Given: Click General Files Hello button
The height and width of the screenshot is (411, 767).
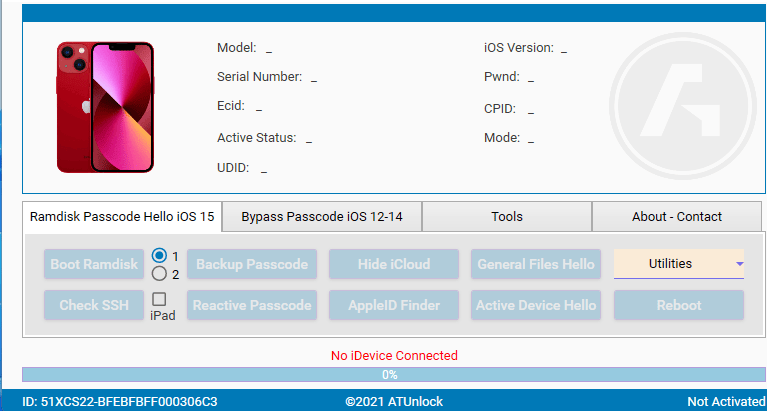Looking at the screenshot, I should click(536, 264).
